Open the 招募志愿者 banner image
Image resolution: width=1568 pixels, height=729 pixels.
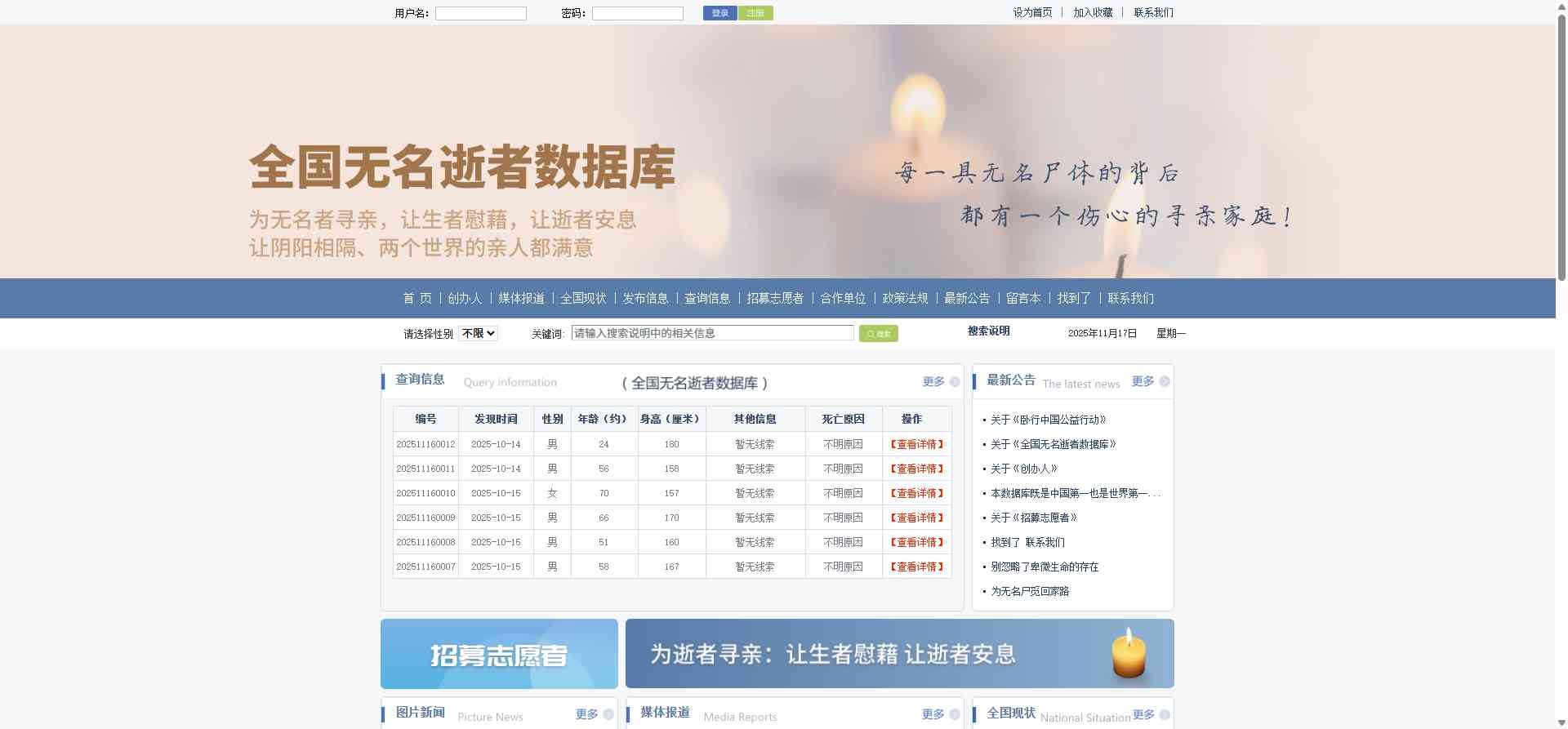point(499,654)
